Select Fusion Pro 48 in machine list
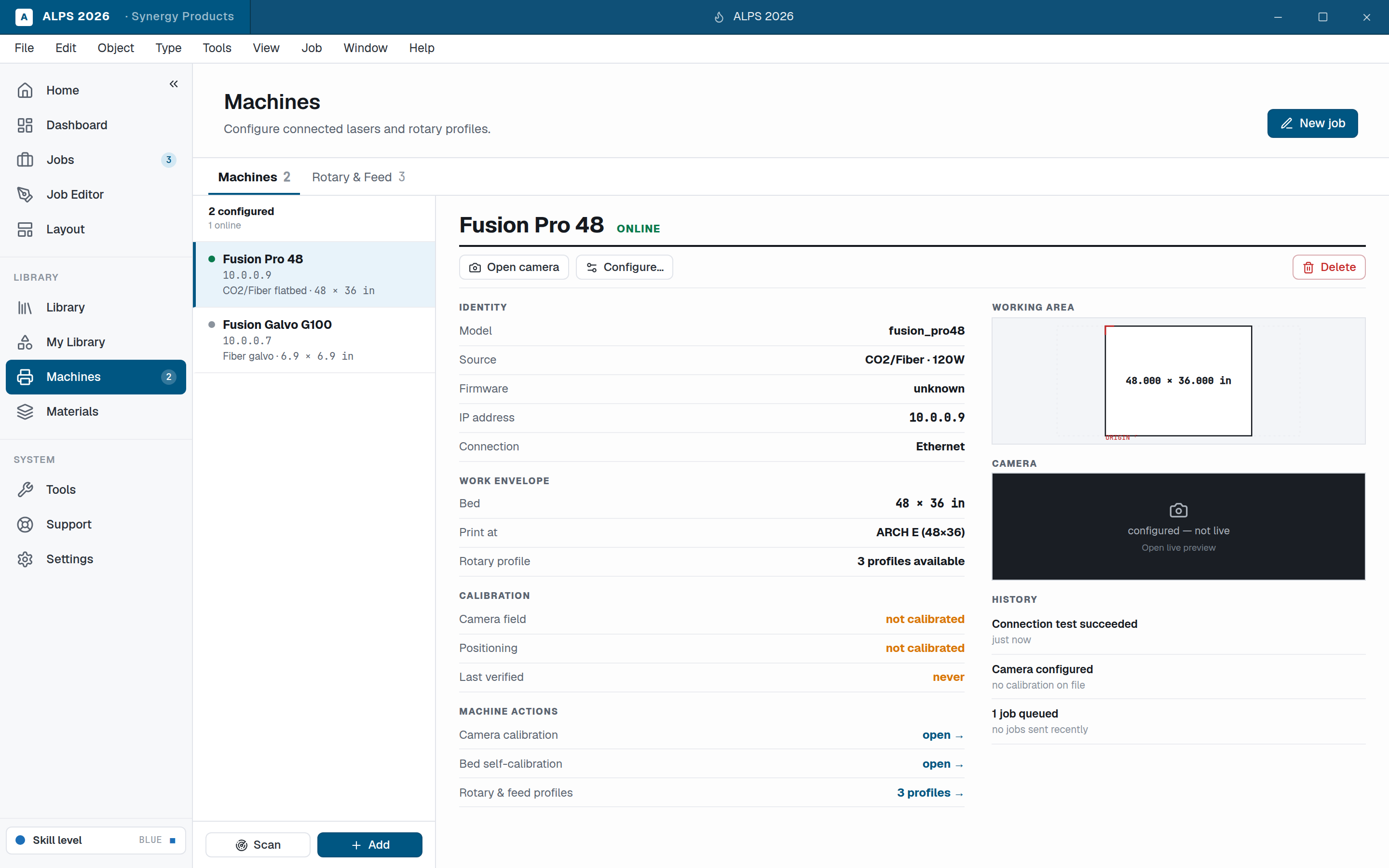Screen dimensions: 1389x868 coord(314,274)
